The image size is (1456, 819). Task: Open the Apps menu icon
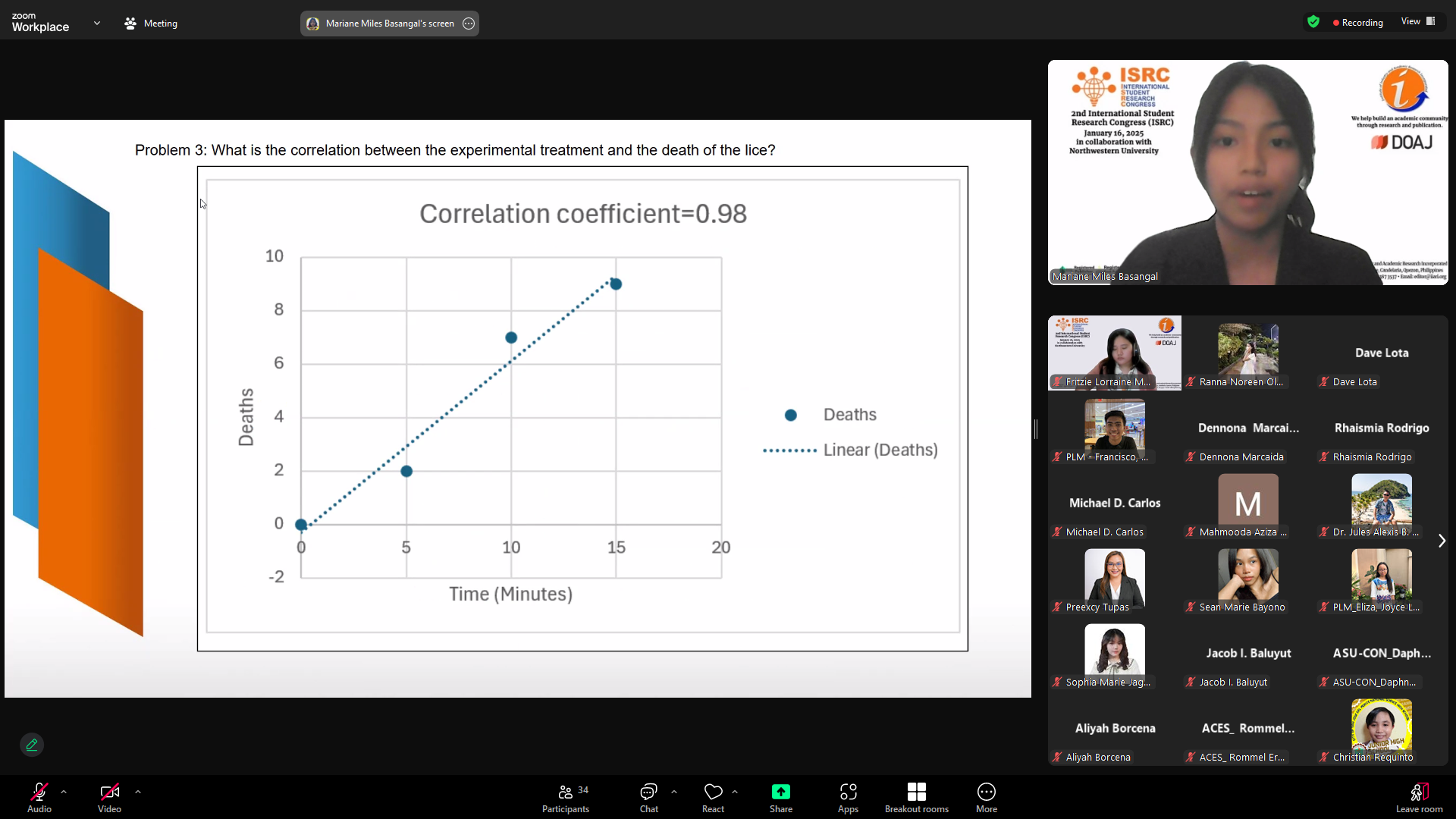[x=848, y=792]
